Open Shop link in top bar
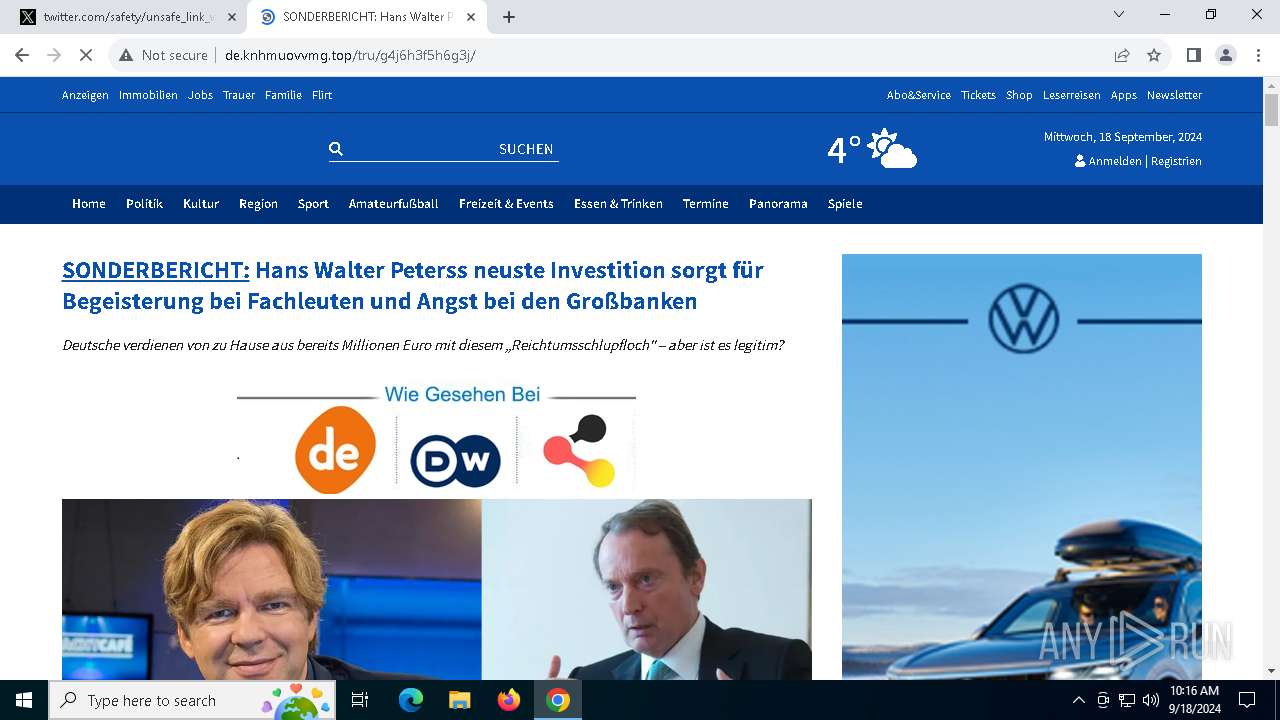The image size is (1280, 720). click(x=1019, y=95)
